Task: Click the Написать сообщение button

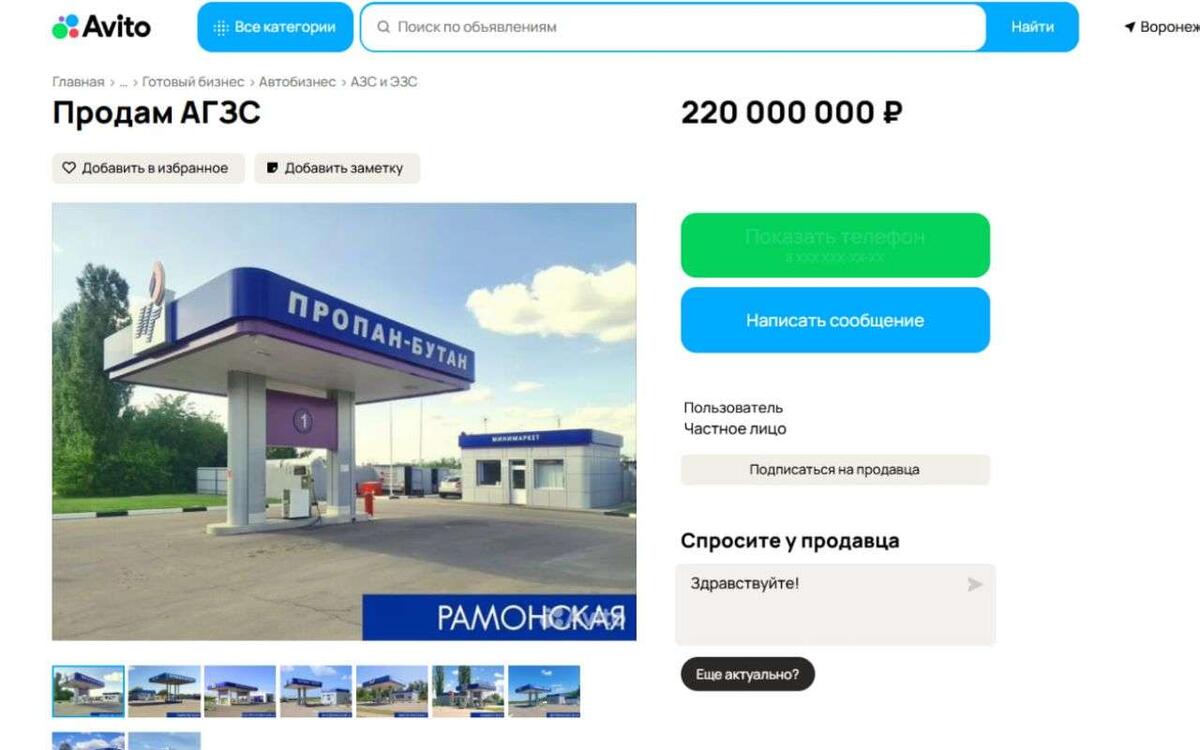Action: click(x=835, y=320)
